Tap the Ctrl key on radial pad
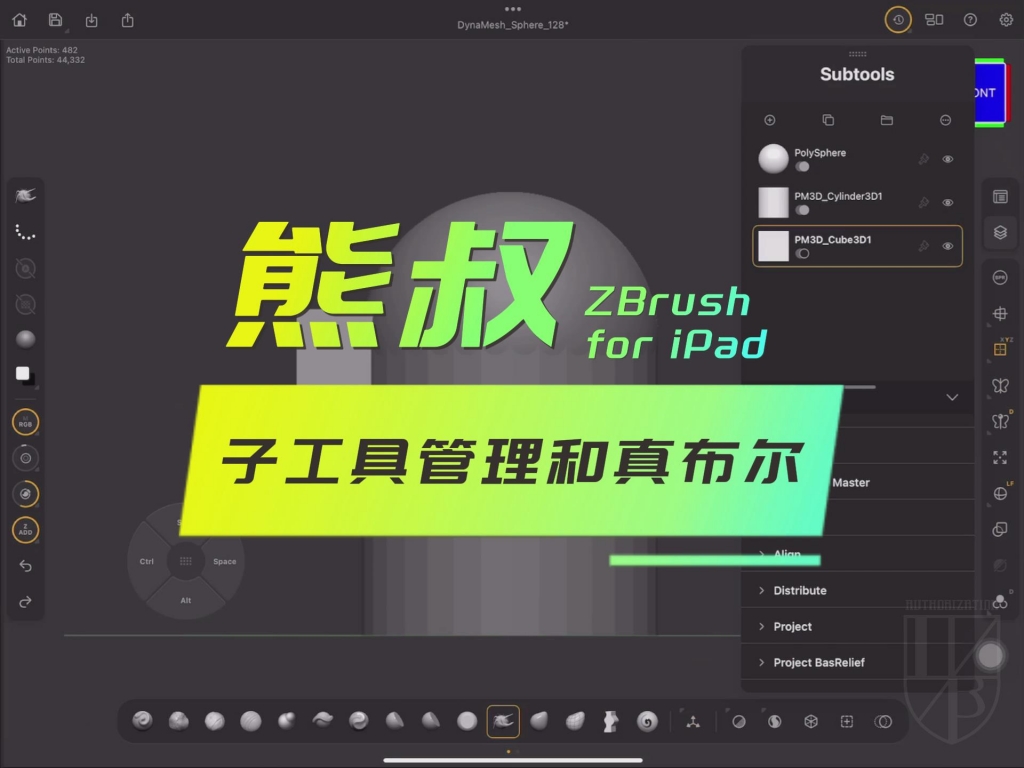This screenshot has width=1024, height=768. click(146, 562)
